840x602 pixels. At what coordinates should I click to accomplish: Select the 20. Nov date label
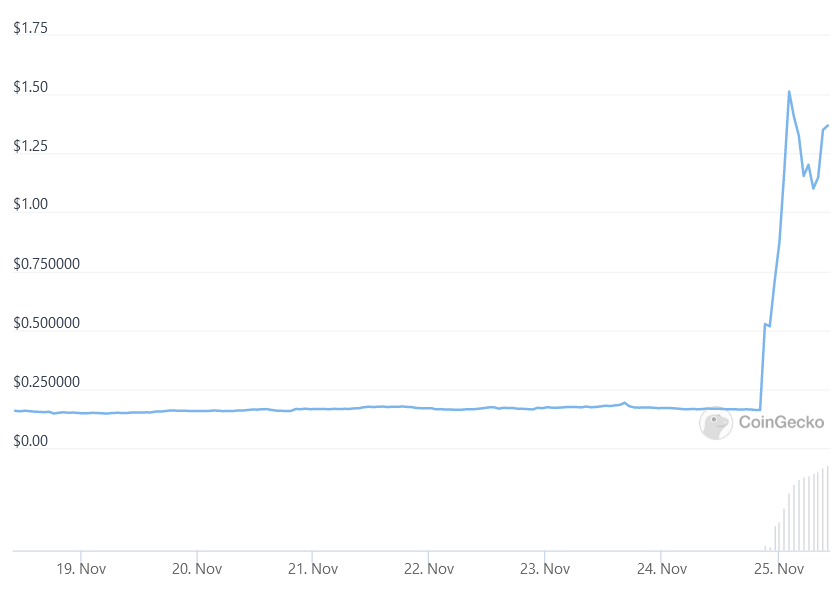(197, 569)
